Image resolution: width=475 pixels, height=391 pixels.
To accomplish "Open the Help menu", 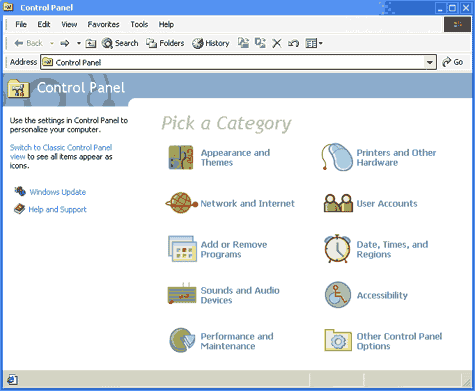I will [x=166, y=24].
